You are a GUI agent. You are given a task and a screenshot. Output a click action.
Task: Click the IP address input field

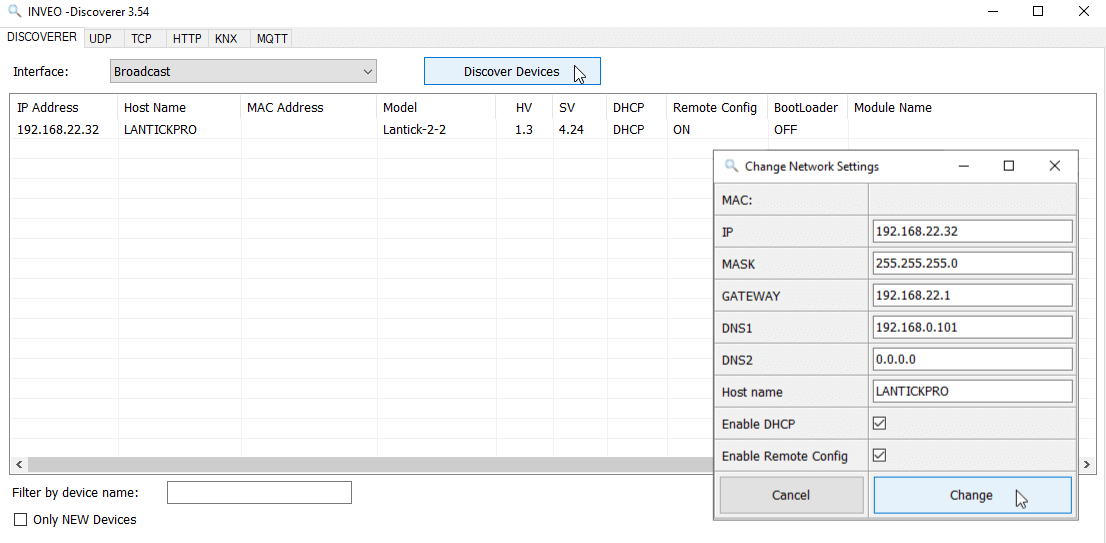pyautogui.click(x=971, y=231)
